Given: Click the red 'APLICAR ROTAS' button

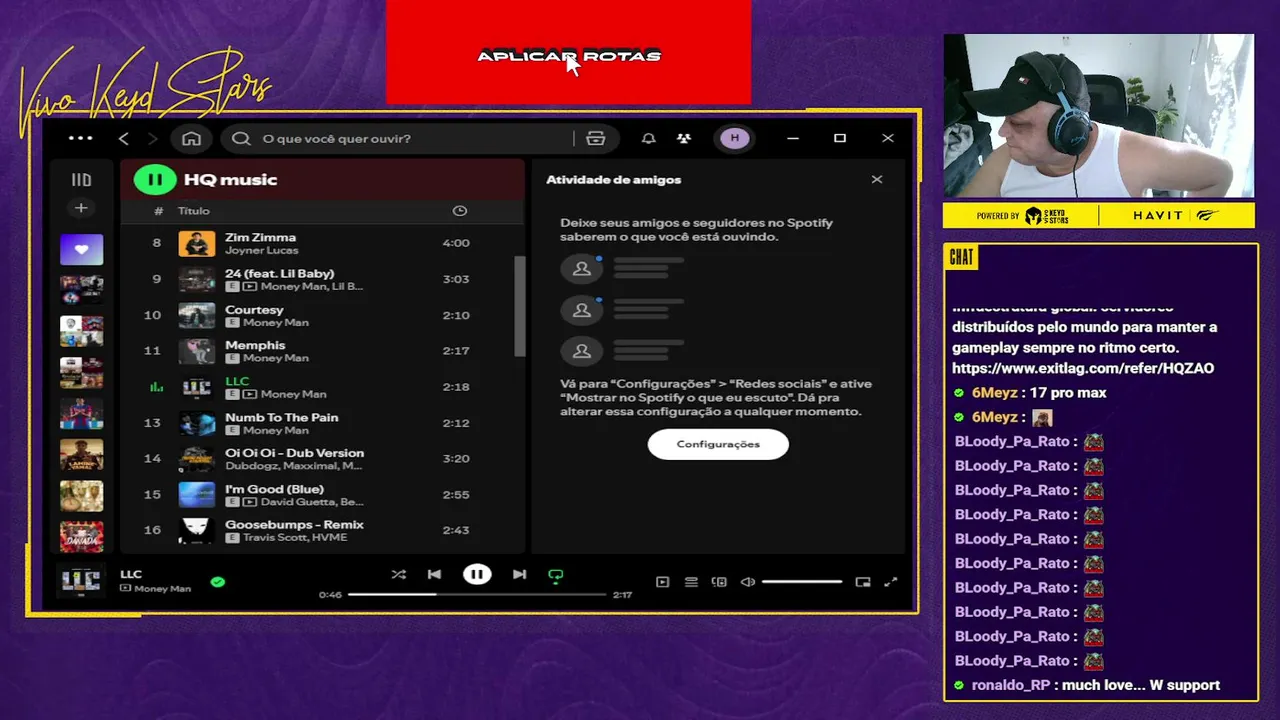Looking at the screenshot, I should click(x=568, y=52).
